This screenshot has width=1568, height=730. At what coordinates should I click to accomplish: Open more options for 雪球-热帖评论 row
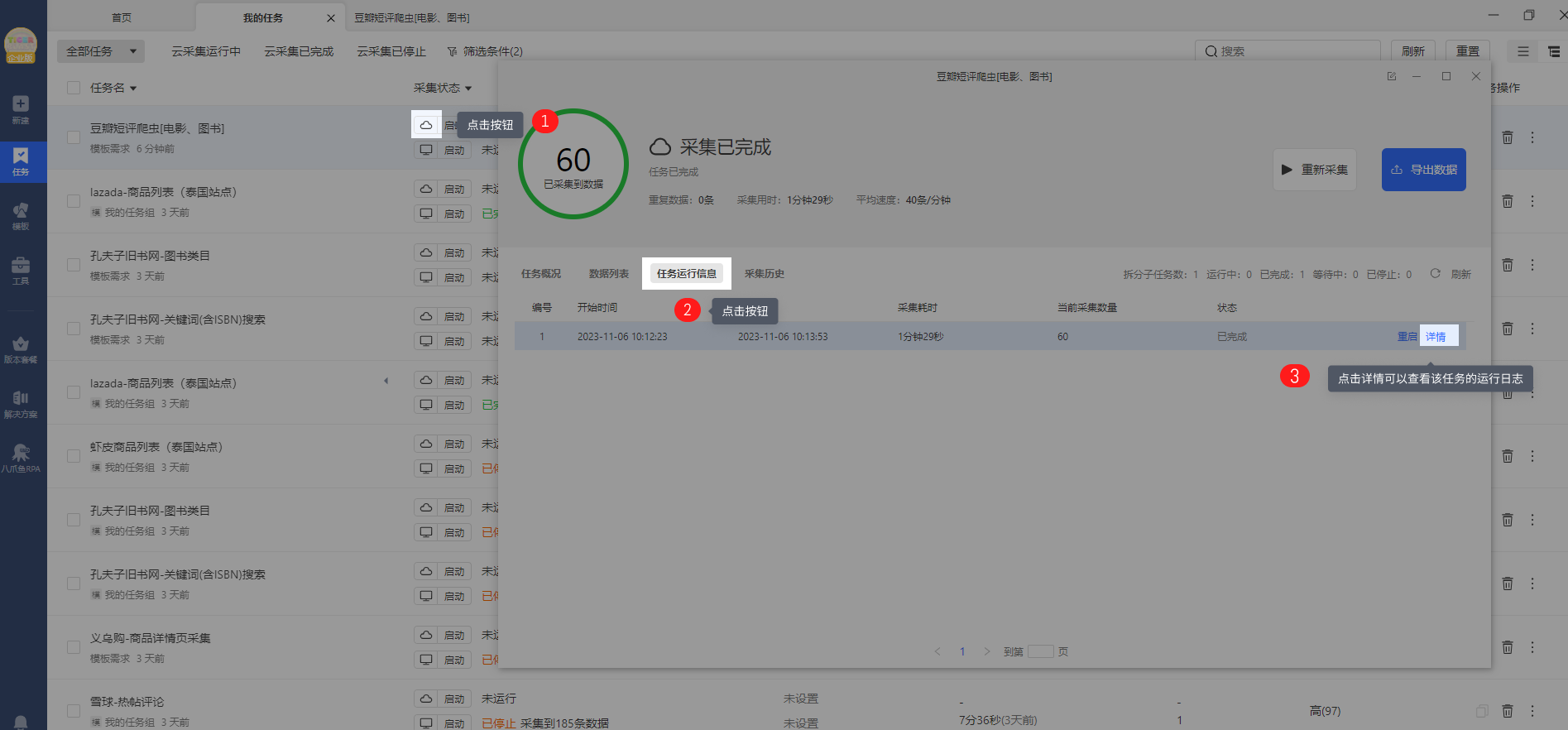coord(1532,711)
